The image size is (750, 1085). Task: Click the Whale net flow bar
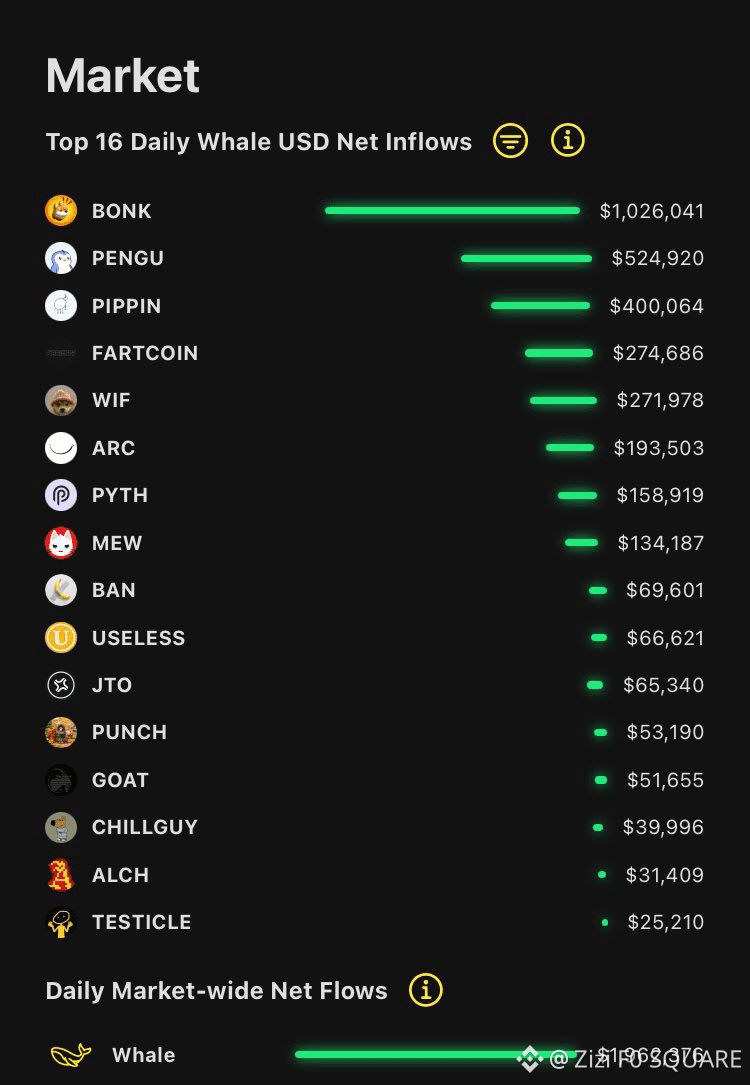coord(435,1055)
